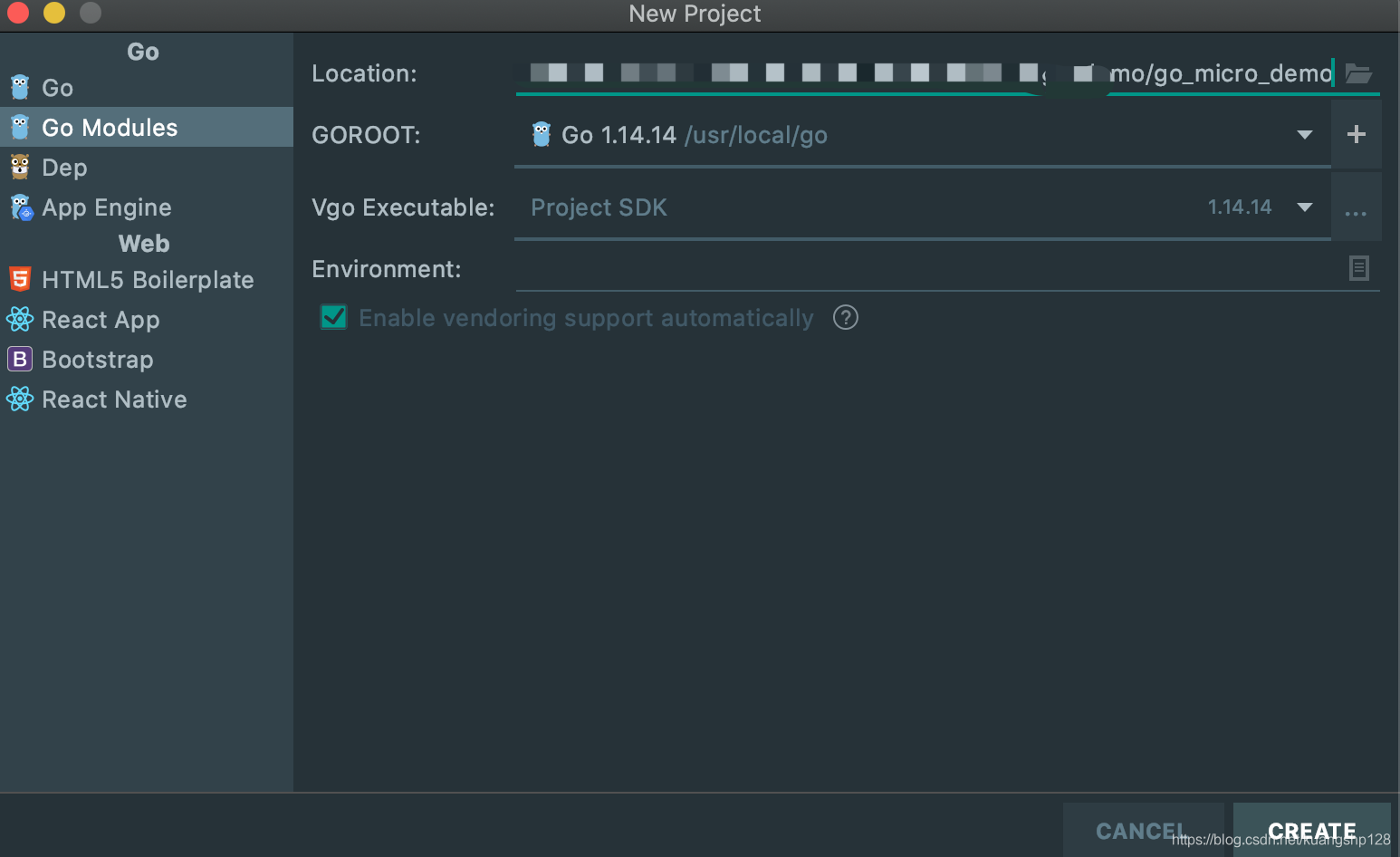The image size is (1400, 857).
Task: Click the Environment: label
Action: coord(387,269)
